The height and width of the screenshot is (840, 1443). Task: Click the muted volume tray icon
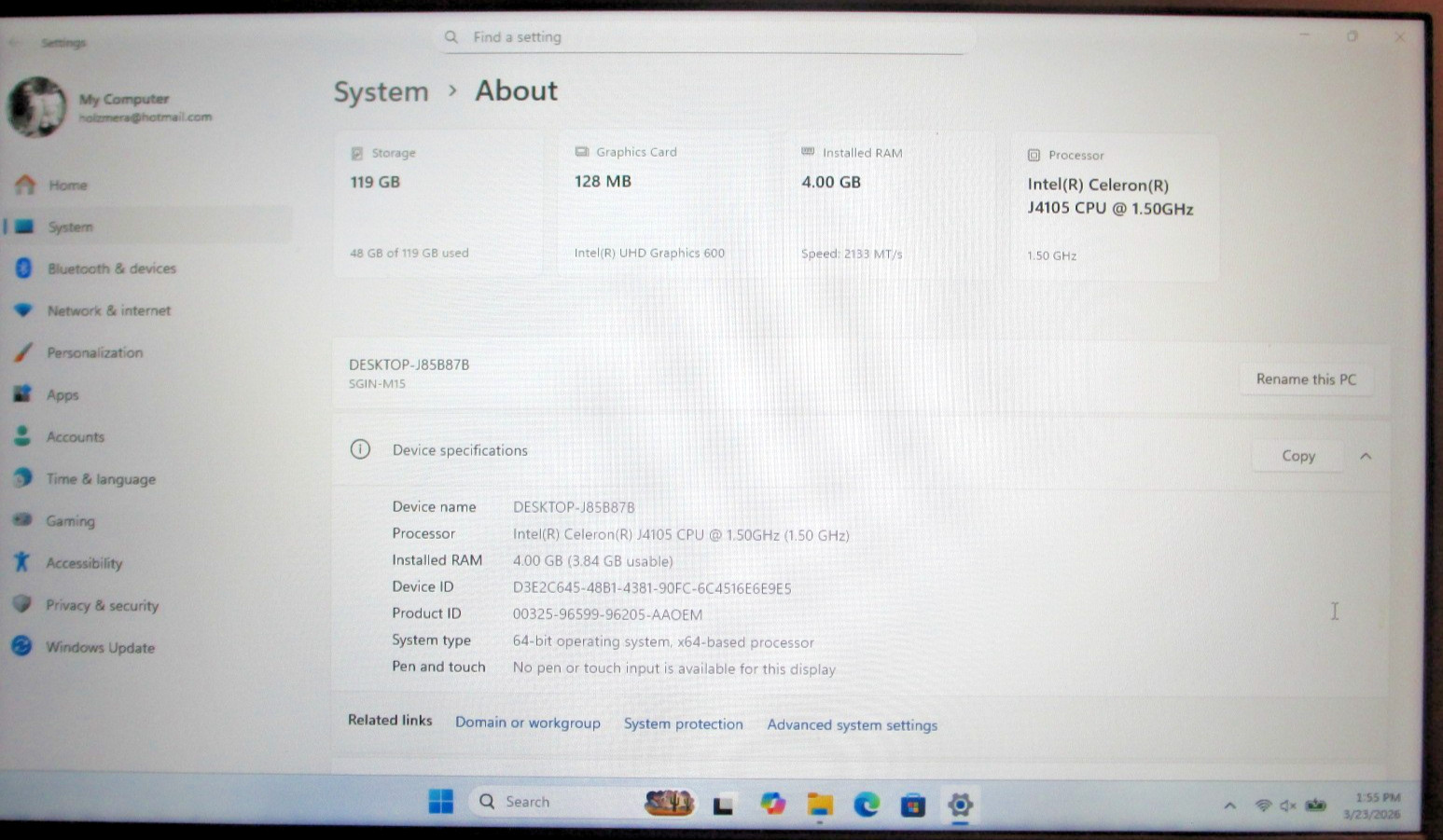[1288, 806]
